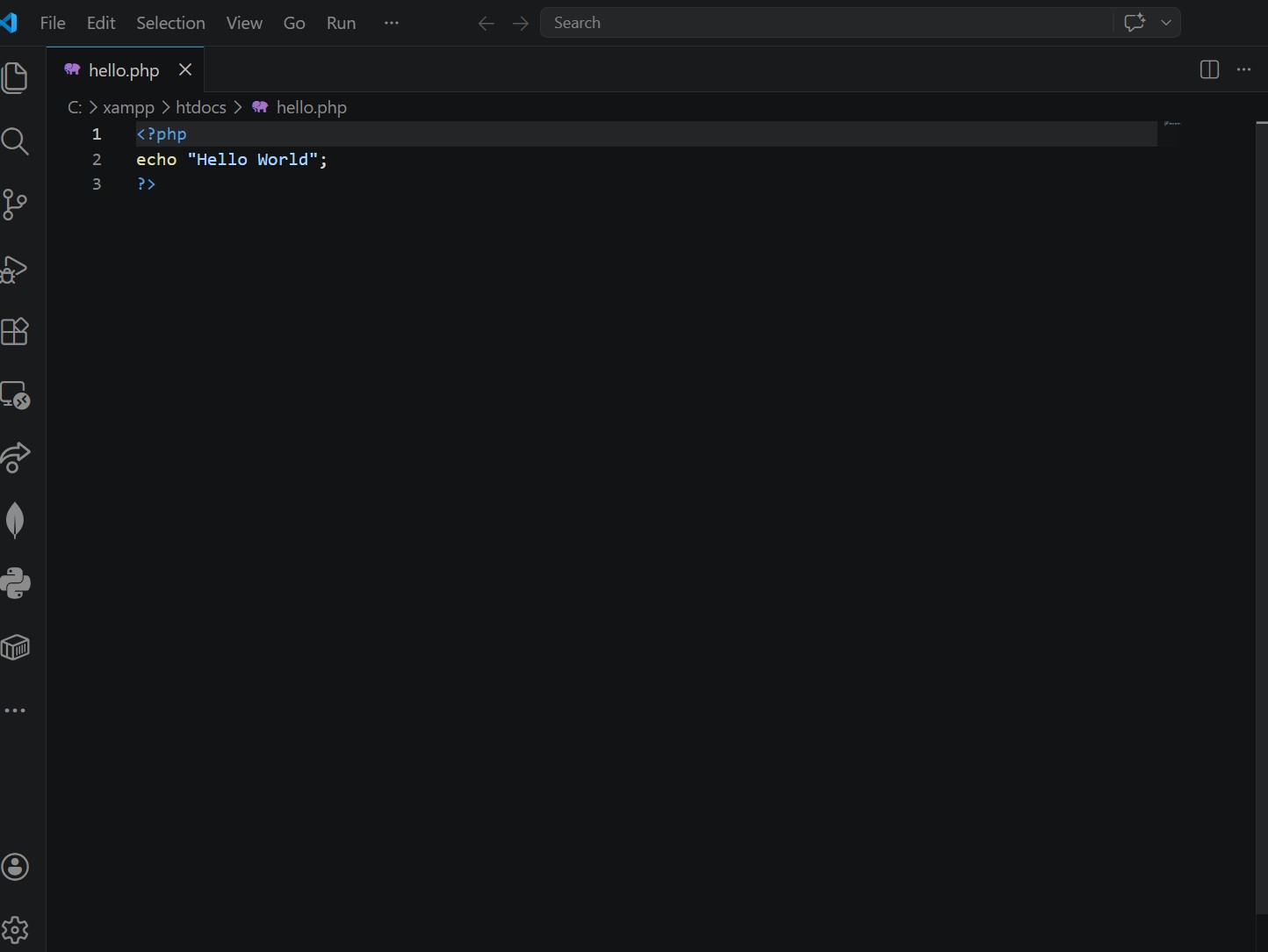The width and height of the screenshot is (1268, 952).
Task: Open the Copilot dropdown chevron
Action: (x=1166, y=22)
